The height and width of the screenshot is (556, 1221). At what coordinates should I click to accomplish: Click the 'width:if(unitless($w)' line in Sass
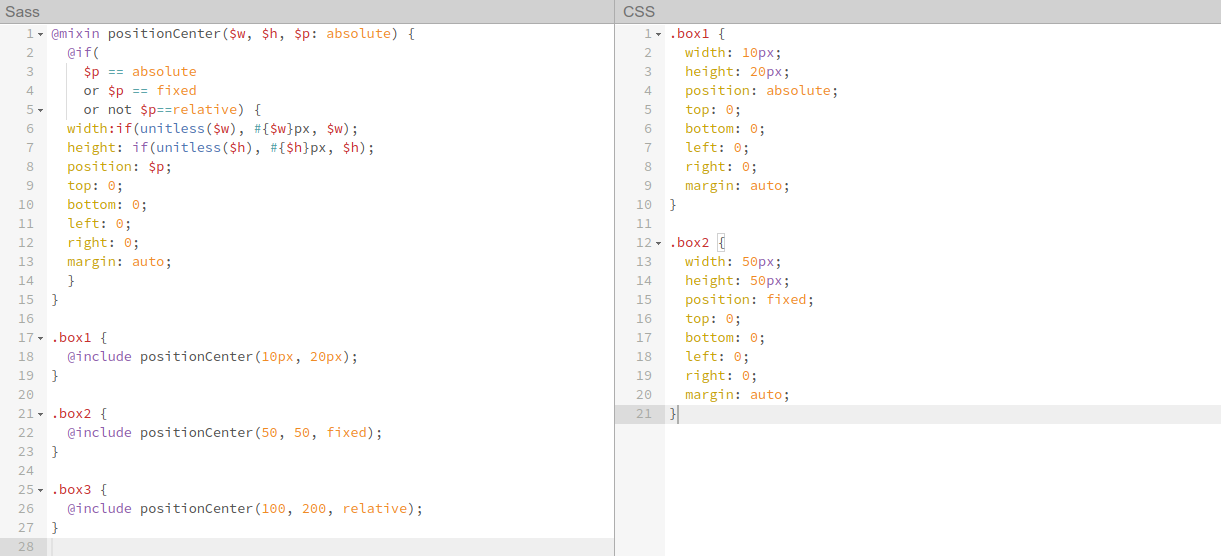point(212,128)
